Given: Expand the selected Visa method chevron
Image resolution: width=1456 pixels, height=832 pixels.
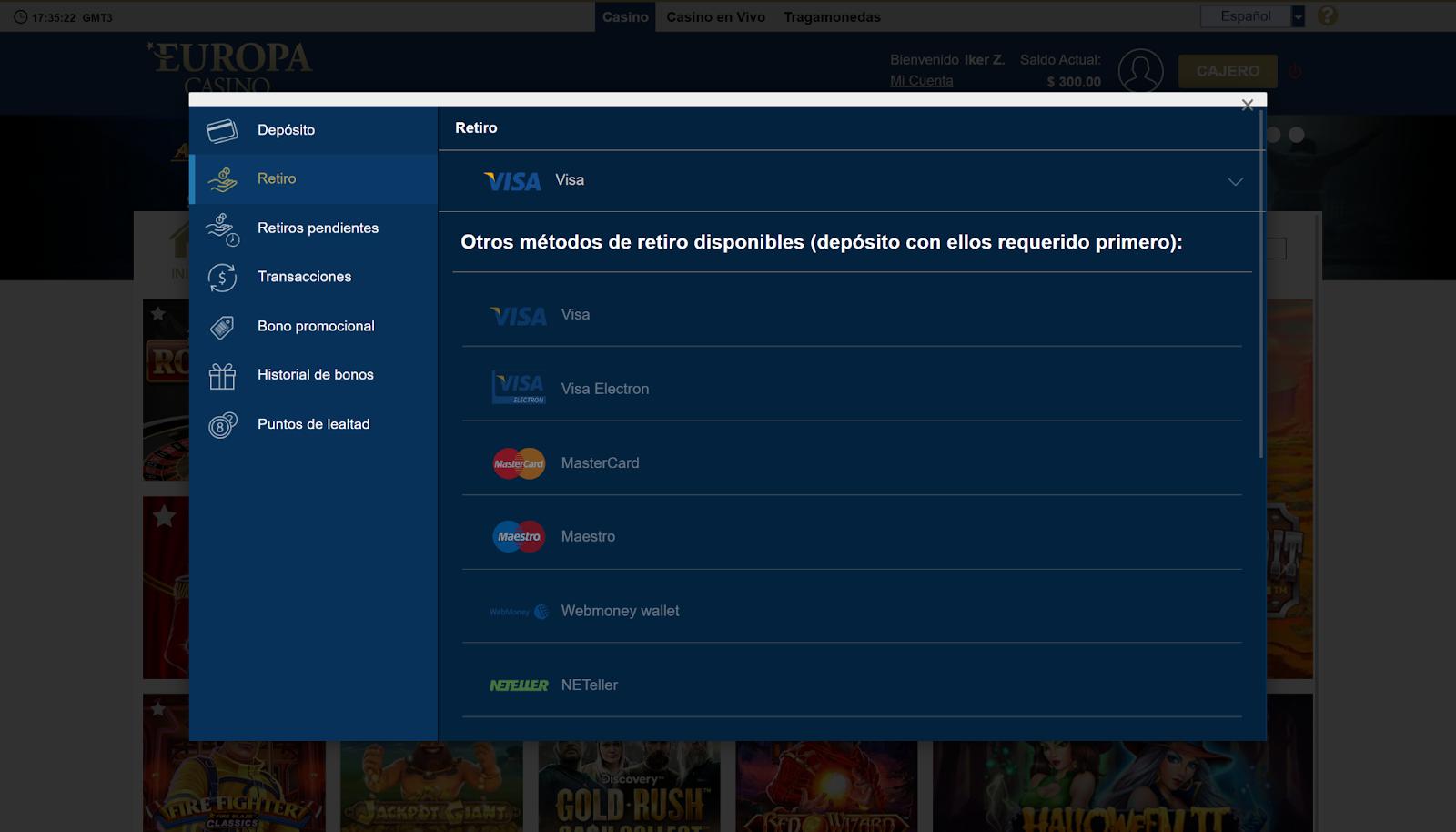Looking at the screenshot, I should 1235,181.
